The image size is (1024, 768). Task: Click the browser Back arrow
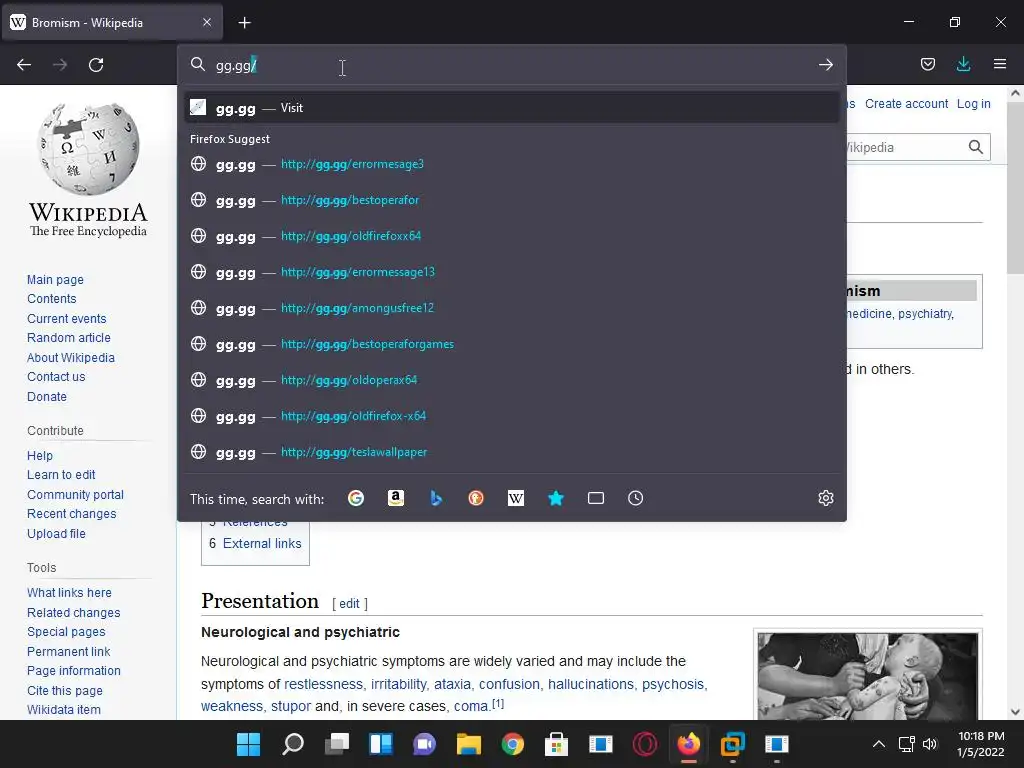point(24,65)
